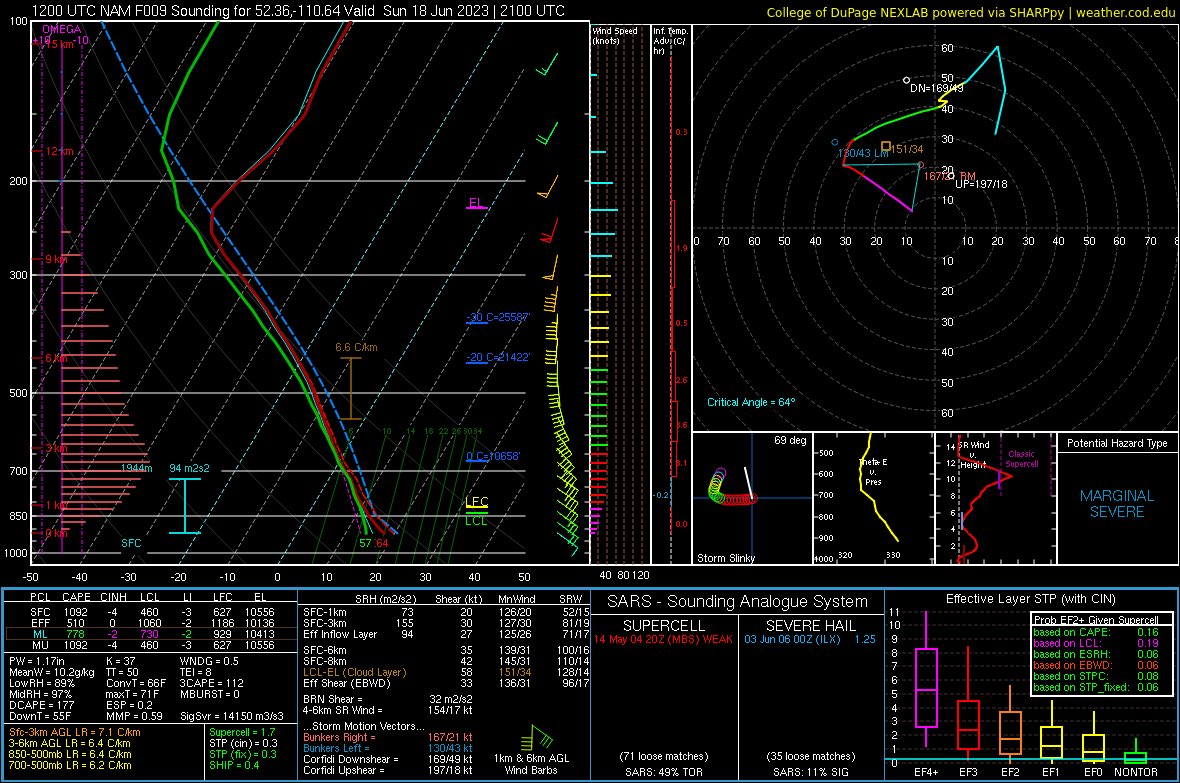Click the 'based on CAPE: 0.16' legend entry
The image size is (1180, 783).
click(1096, 632)
